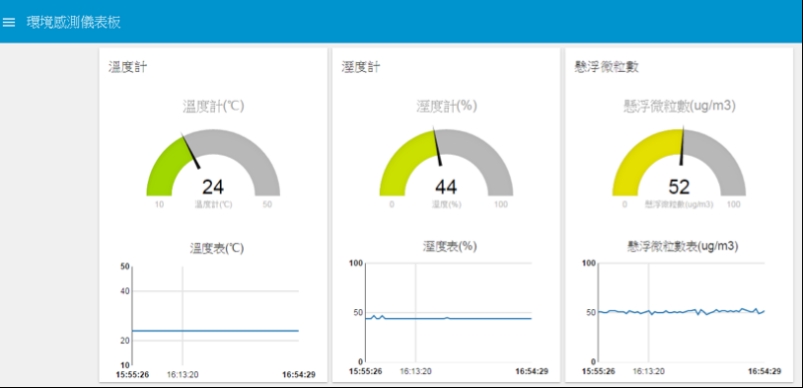The width and height of the screenshot is (803, 388).
Task: Click the humidity chart blue line
Action: click(448, 318)
